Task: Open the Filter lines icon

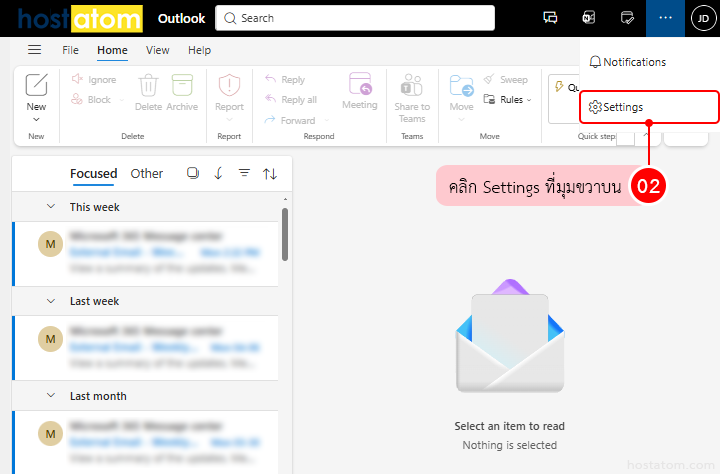Action: click(x=244, y=173)
